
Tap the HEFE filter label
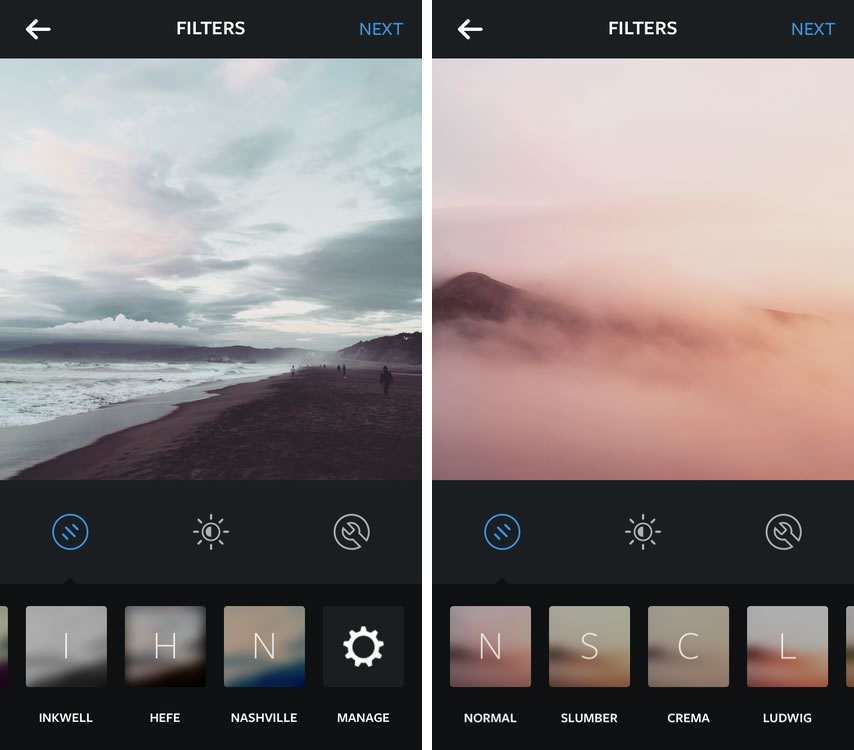pyautogui.click(x=165, y=718)
